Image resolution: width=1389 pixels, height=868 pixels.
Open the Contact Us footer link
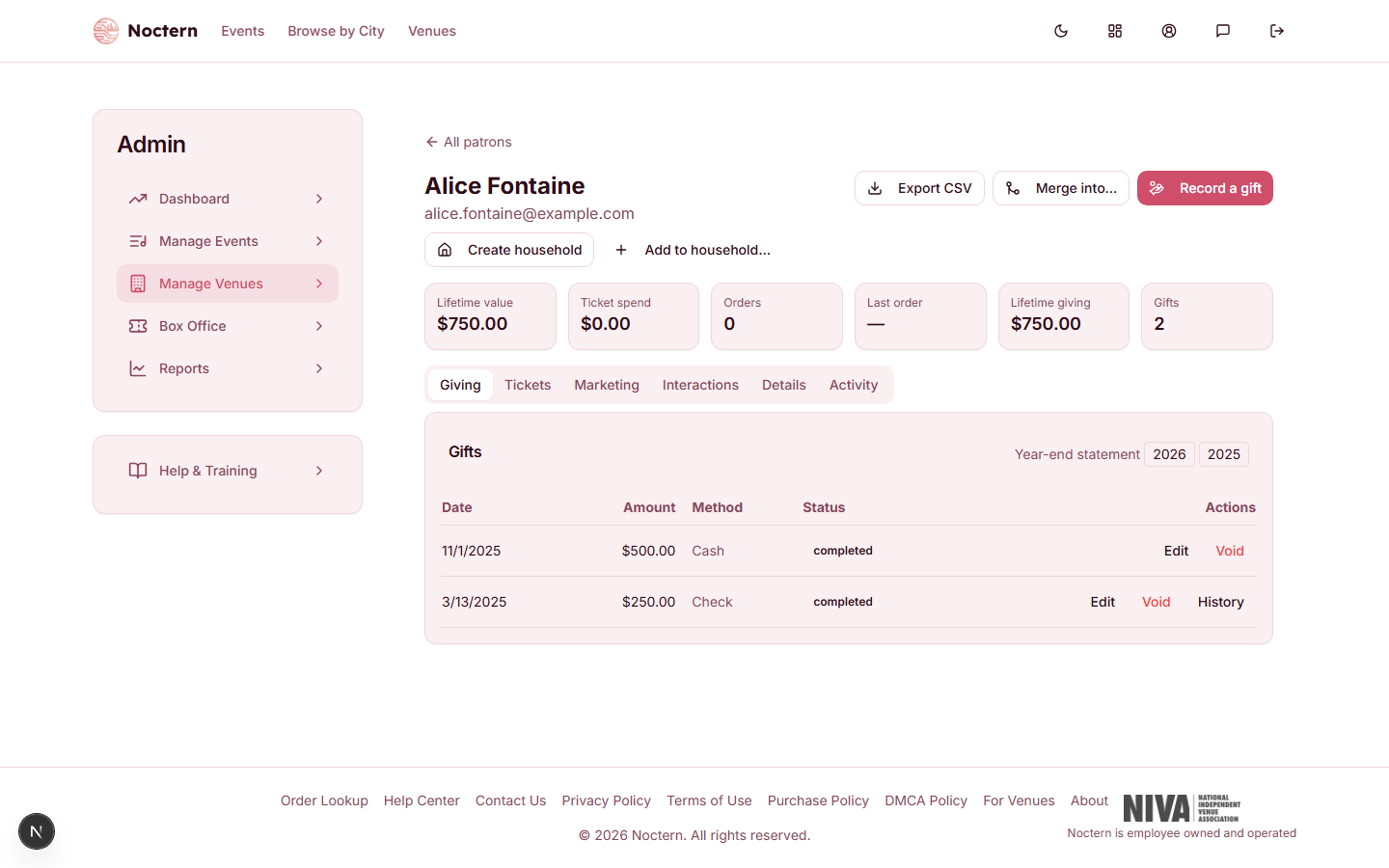coord(510,800)
